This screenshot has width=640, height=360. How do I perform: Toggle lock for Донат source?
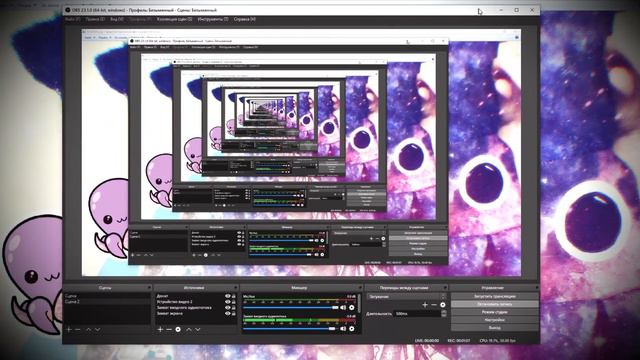click(x=234, y=296)
